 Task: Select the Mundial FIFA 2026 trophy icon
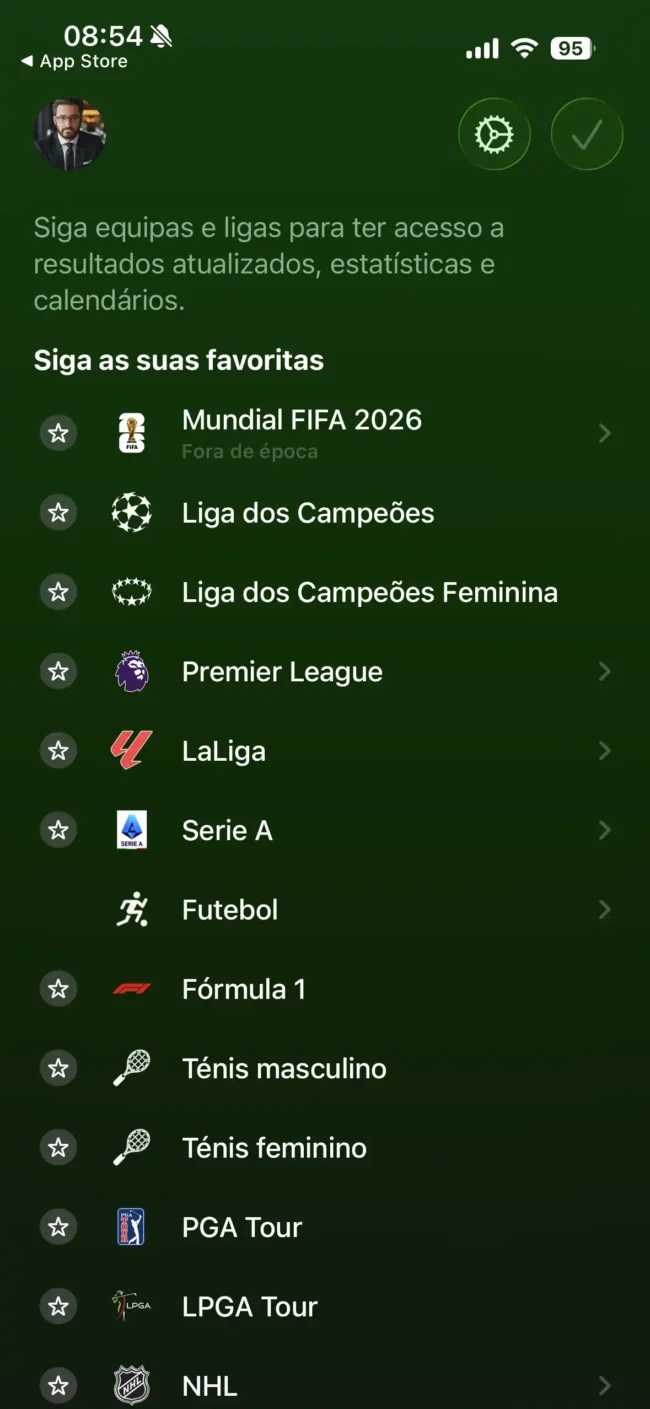tap(131, 433)
